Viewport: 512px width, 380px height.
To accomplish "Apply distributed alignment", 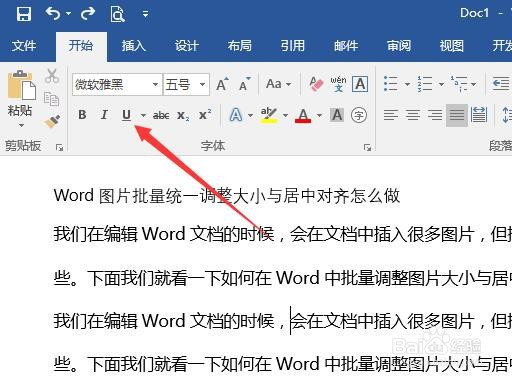I will pos(479,114).
